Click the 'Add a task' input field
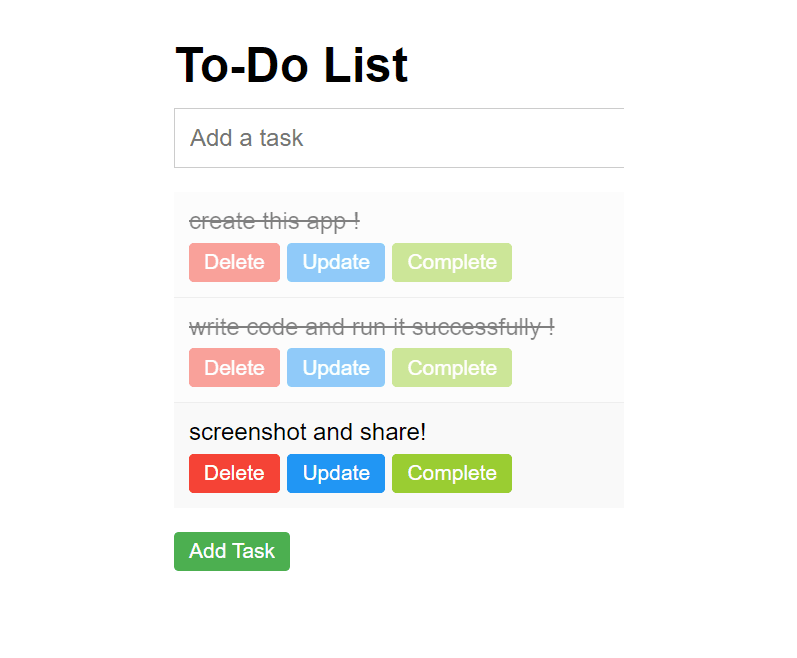Image resolution: width=797 pixels, height=658 pixels. point(400,138)
